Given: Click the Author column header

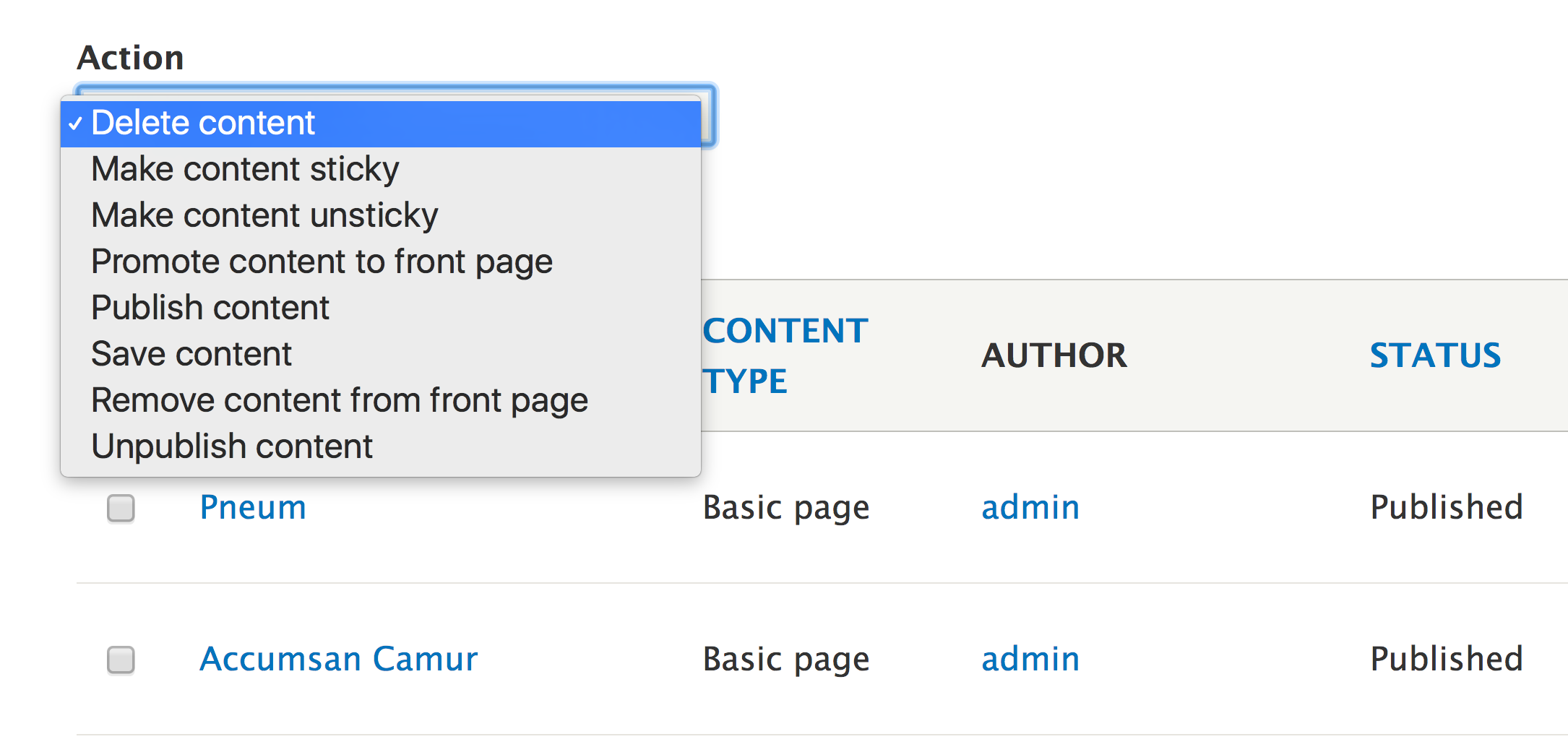Looking at the screenshot, I should [1054, 355].
